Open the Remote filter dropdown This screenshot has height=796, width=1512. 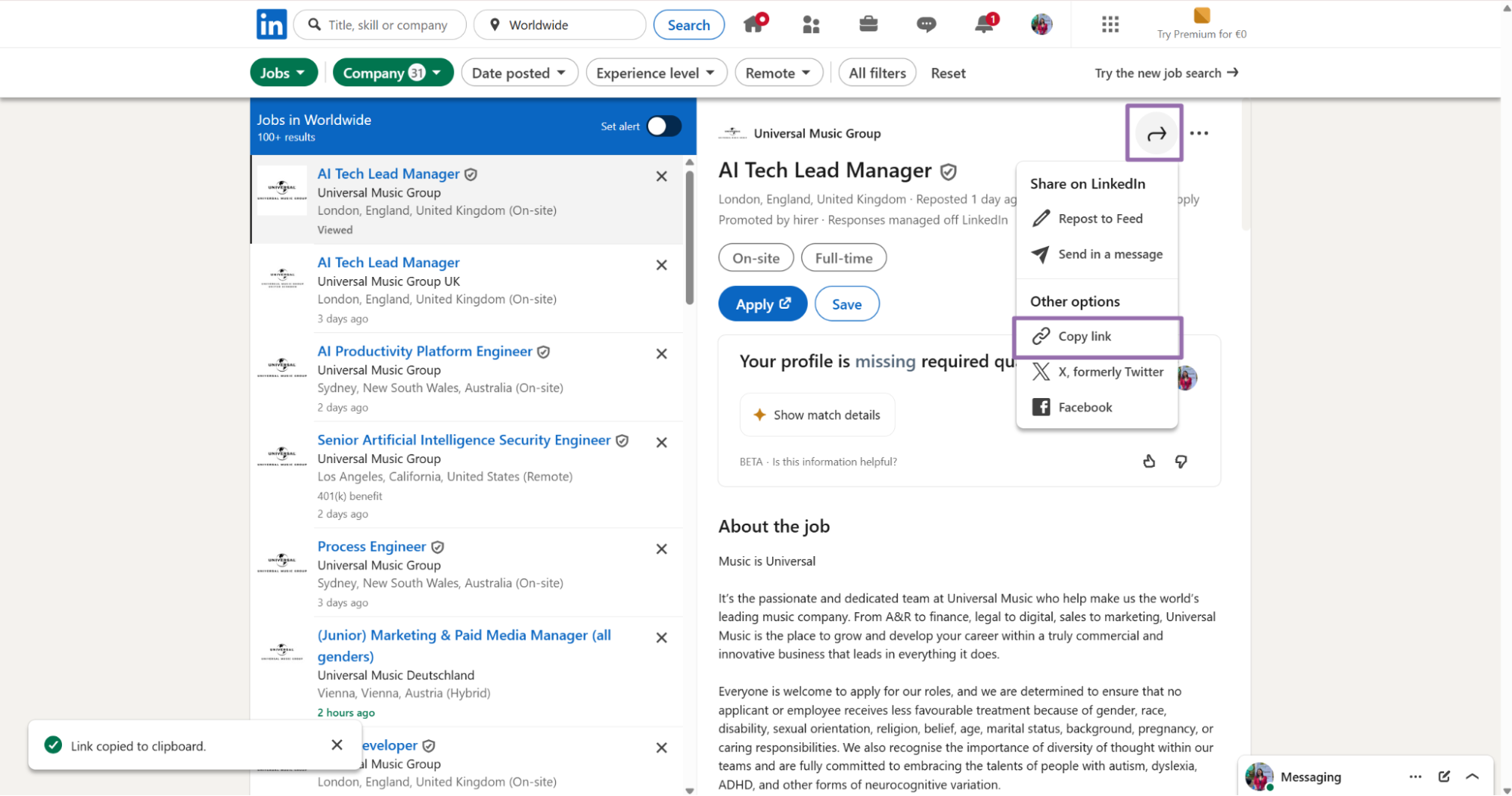click(x=778, y=73)
